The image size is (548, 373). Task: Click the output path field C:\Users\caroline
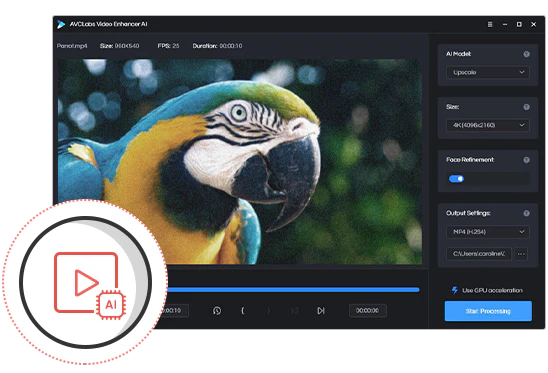(x=479, y=254)
